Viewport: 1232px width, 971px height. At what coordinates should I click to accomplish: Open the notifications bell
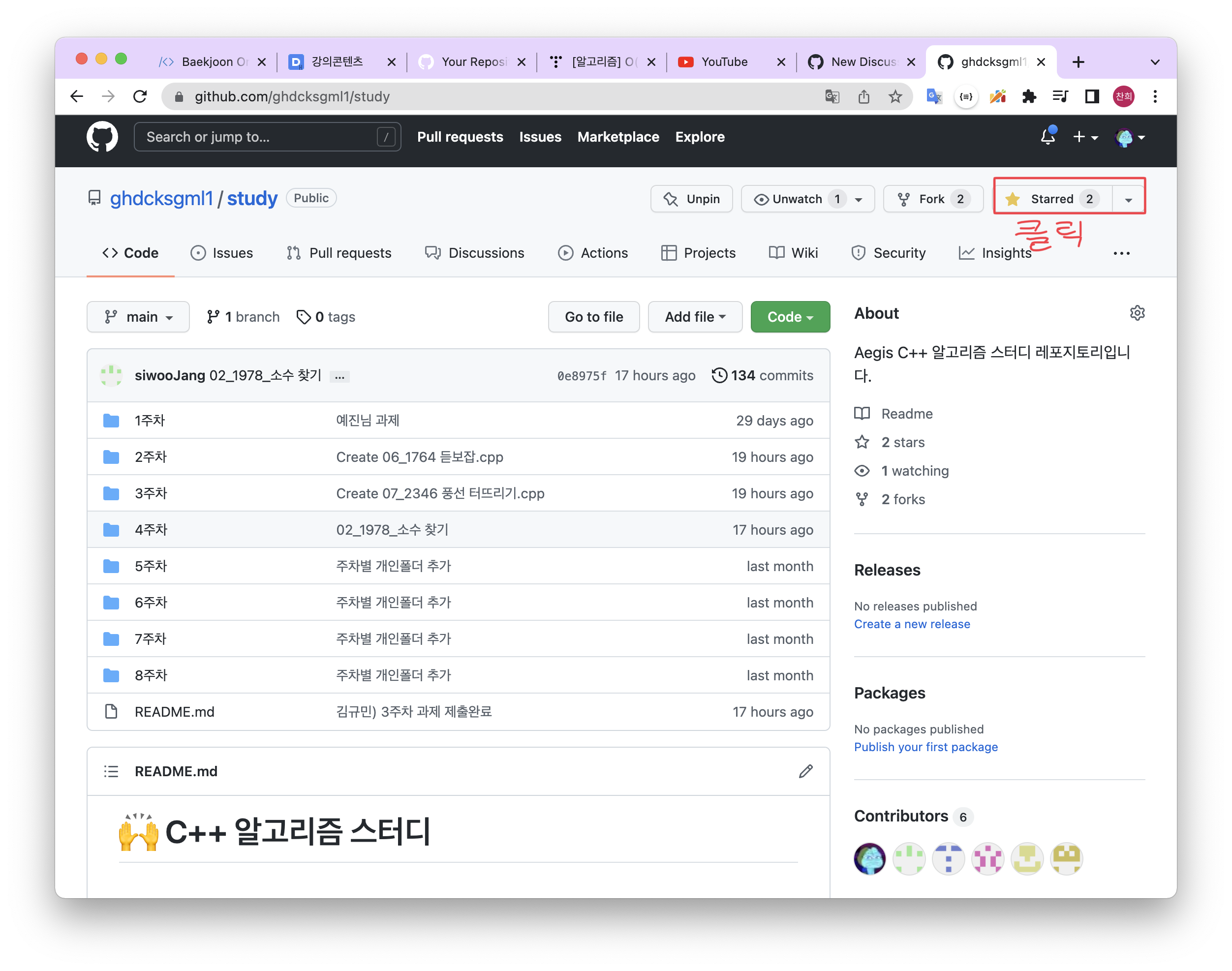click(1047, 137)
